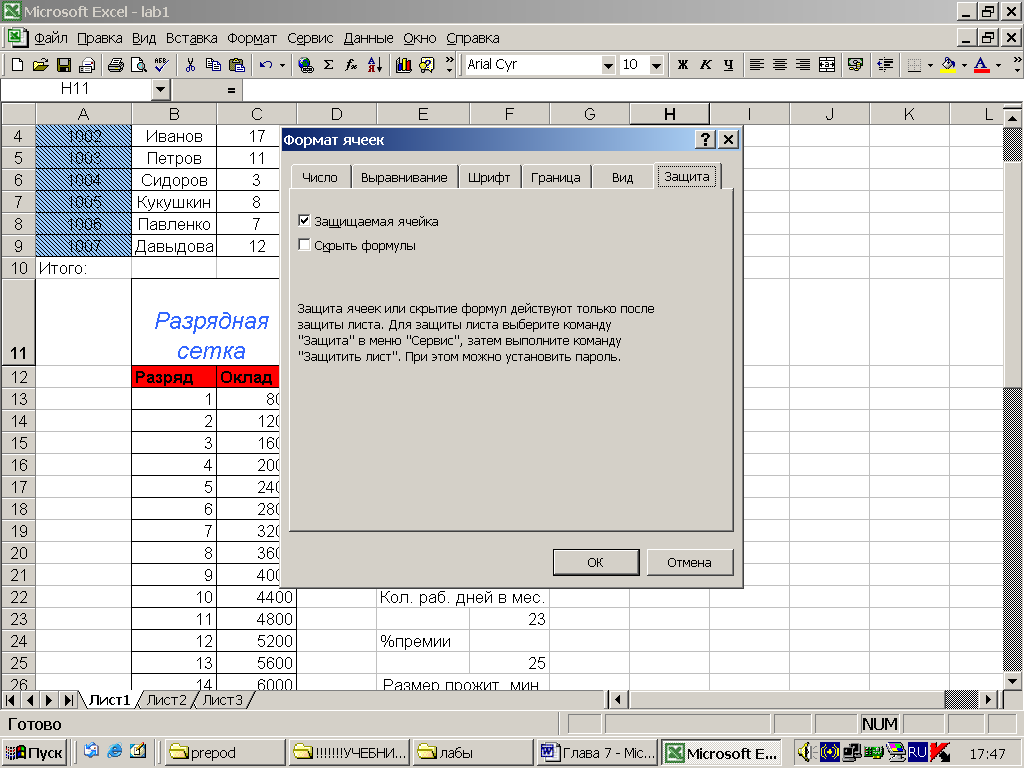Viewport: 1024px width, 768px height.
Task: Click the Font Color red A swatch
Action: (982, 65)
